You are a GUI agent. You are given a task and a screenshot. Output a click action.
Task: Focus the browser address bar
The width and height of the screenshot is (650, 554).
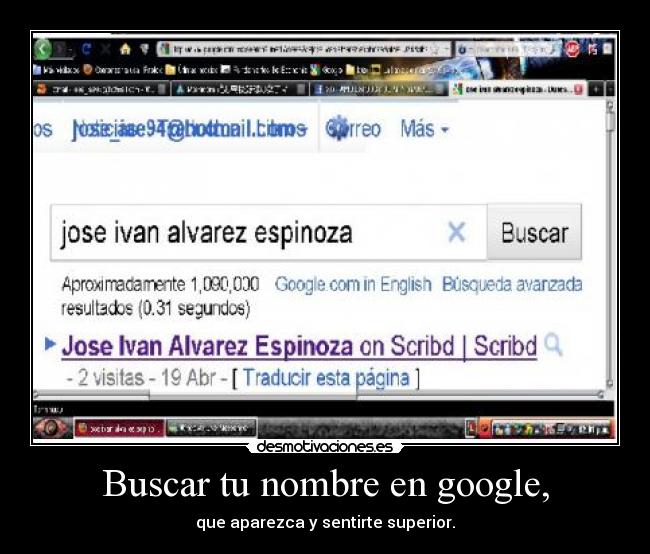tap(304, 50)
